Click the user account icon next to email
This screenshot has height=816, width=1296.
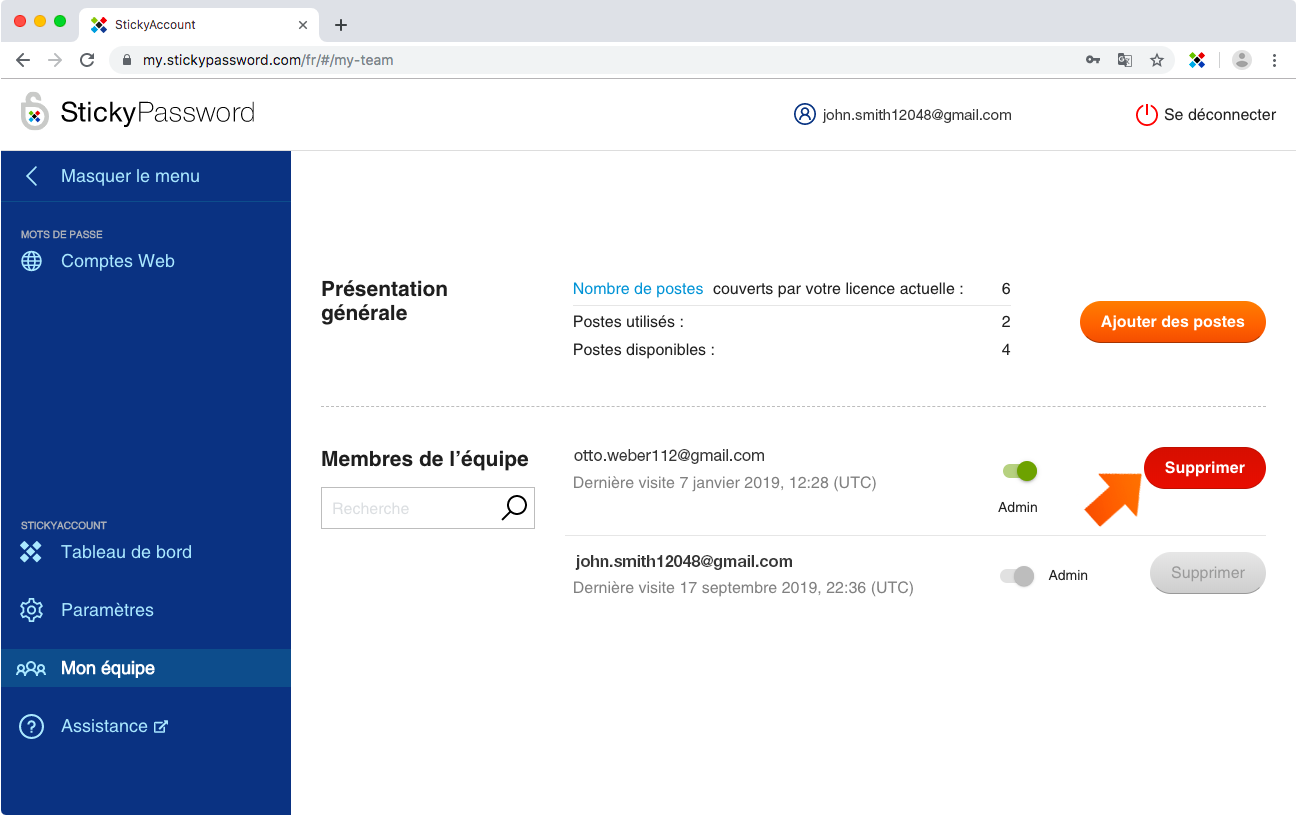pyautogui.click(x=805, y=114)
